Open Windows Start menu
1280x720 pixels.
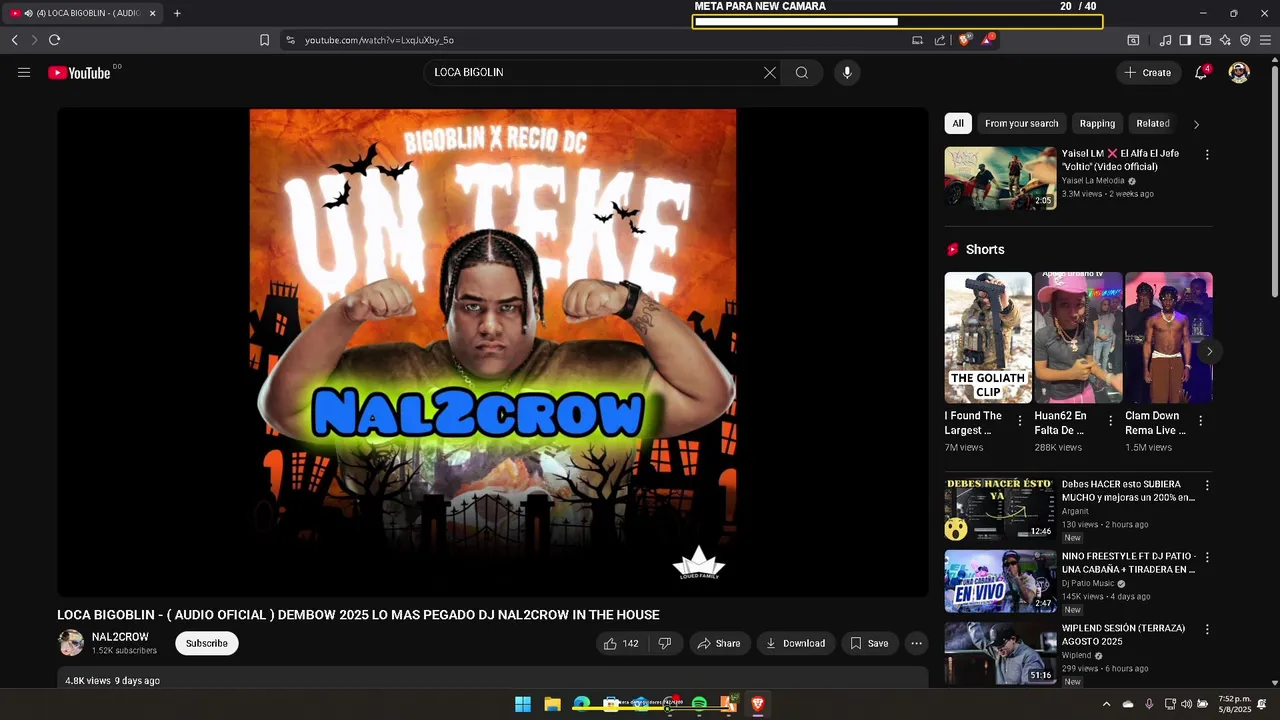(x=523, y=704)
